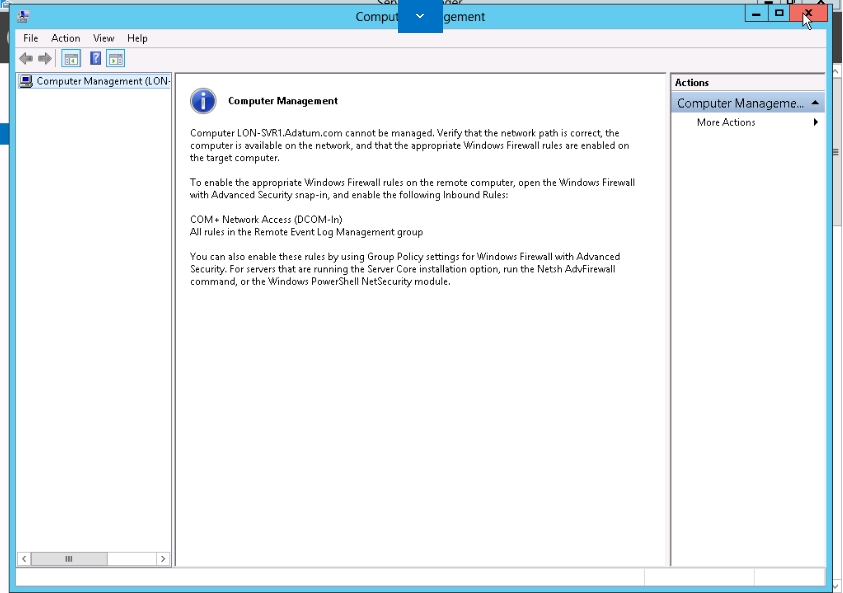Toggle Show/Hide Action Pane toolbar icon
The width and height of the screenshot is (843, 593).
[116, 59]
